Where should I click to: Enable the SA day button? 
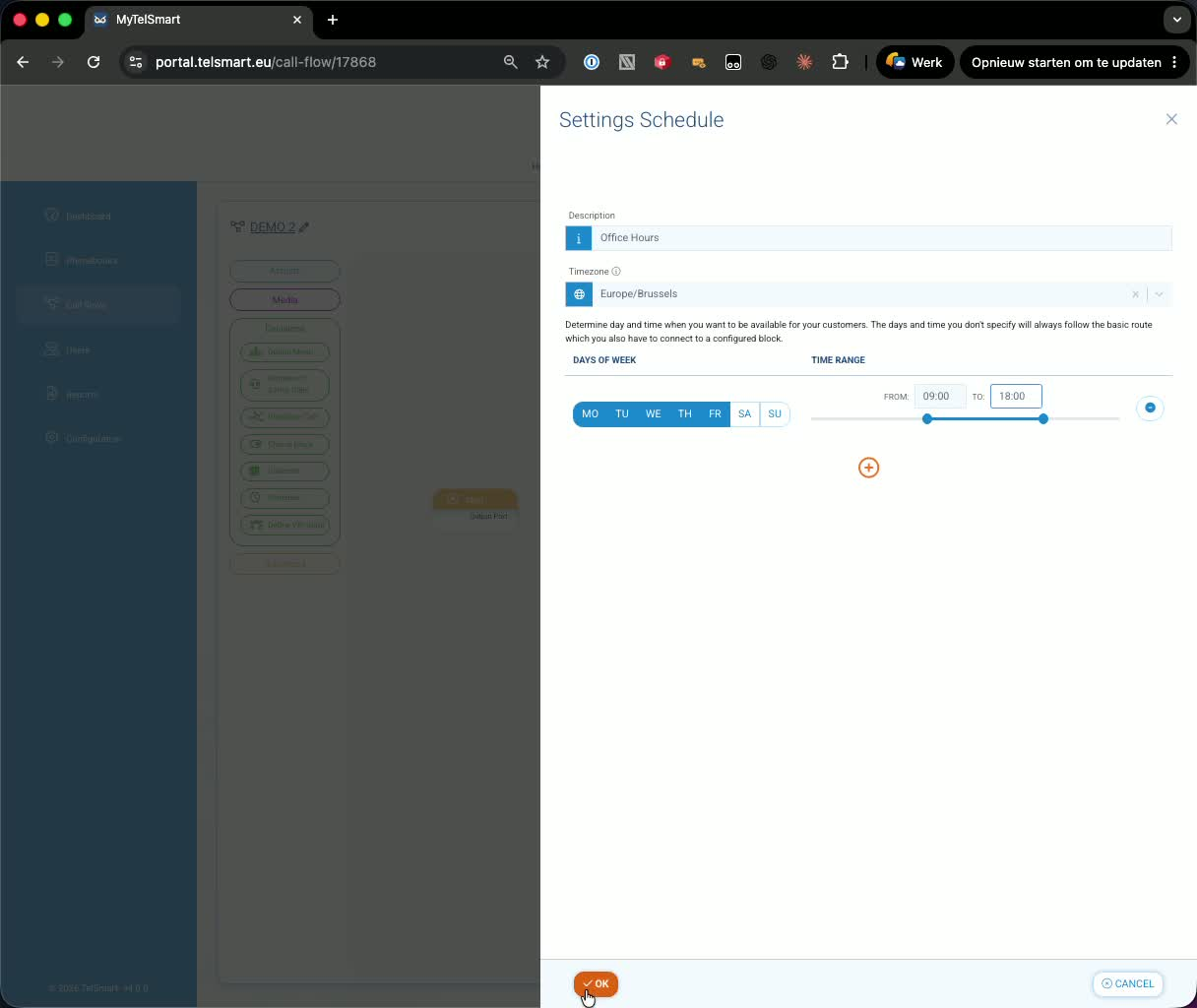(745, 414)
